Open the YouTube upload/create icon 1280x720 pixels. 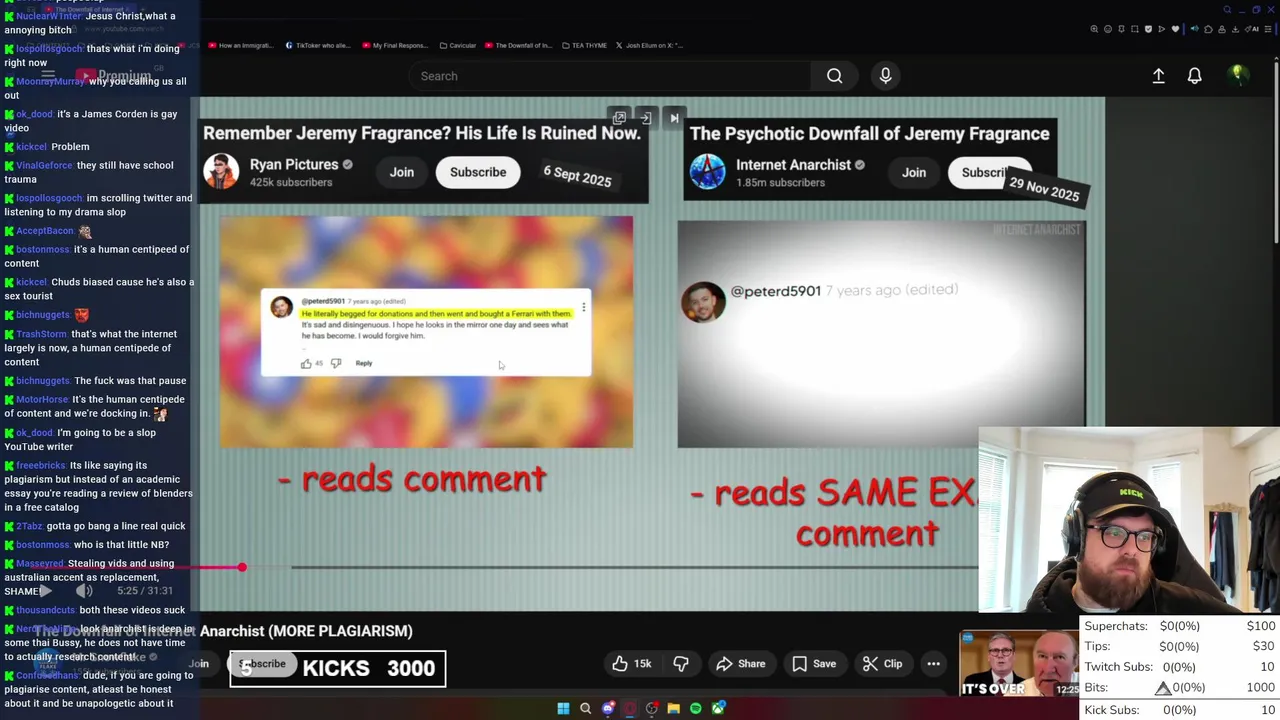[1158, 76]
